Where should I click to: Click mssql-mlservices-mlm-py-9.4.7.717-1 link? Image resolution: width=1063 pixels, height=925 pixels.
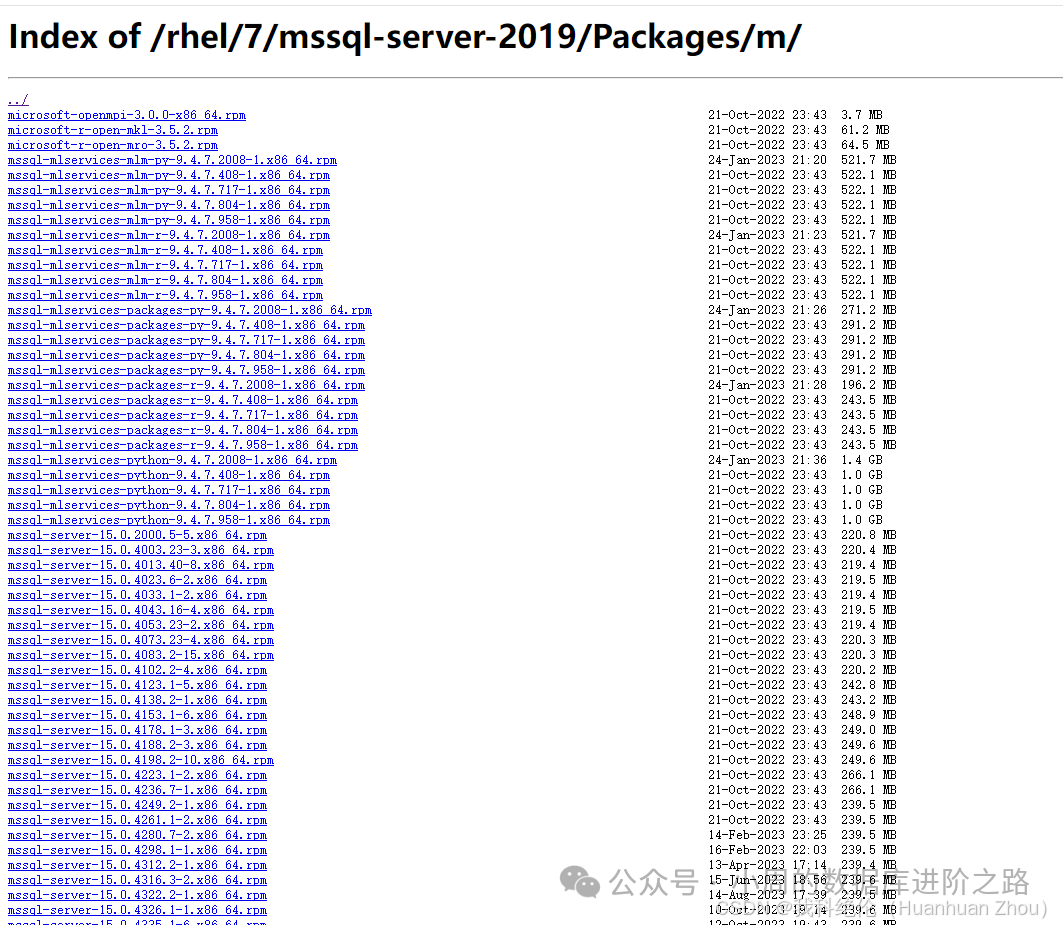click(169, 191)
